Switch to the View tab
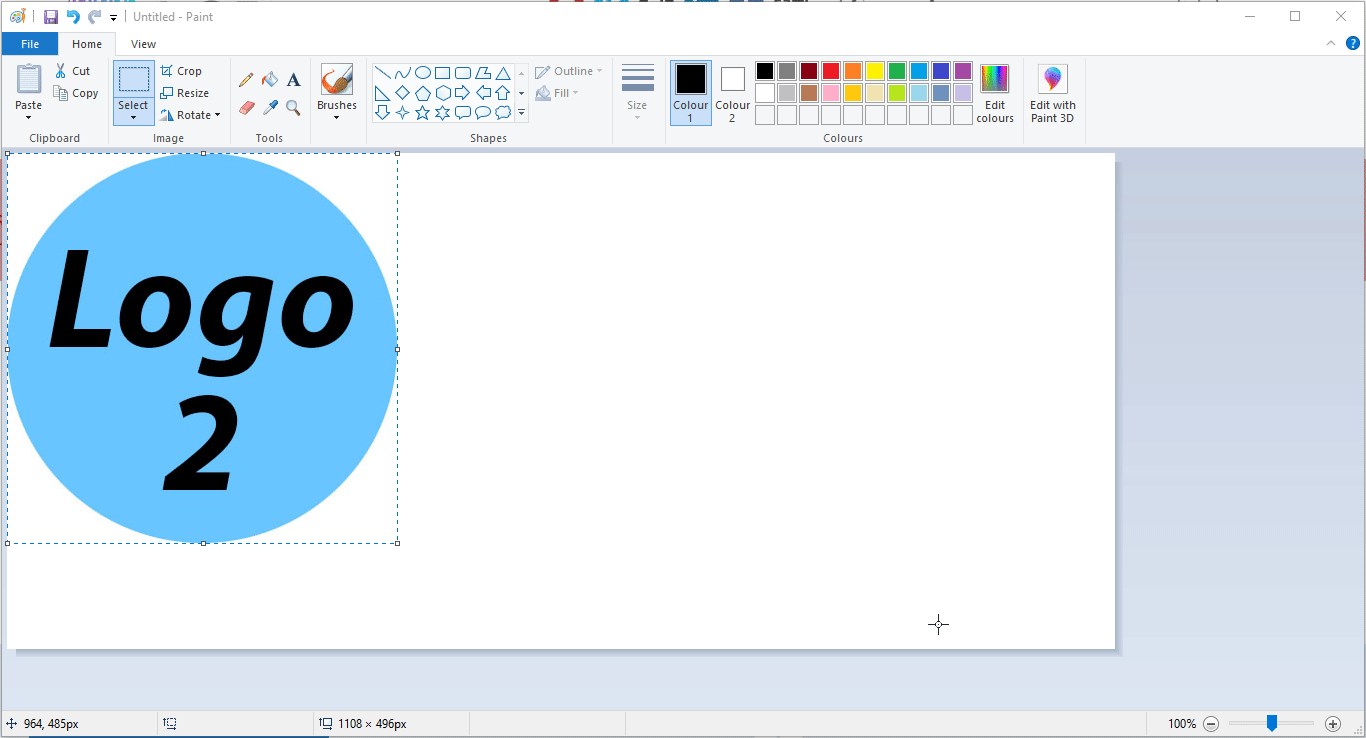 (143, 44)
